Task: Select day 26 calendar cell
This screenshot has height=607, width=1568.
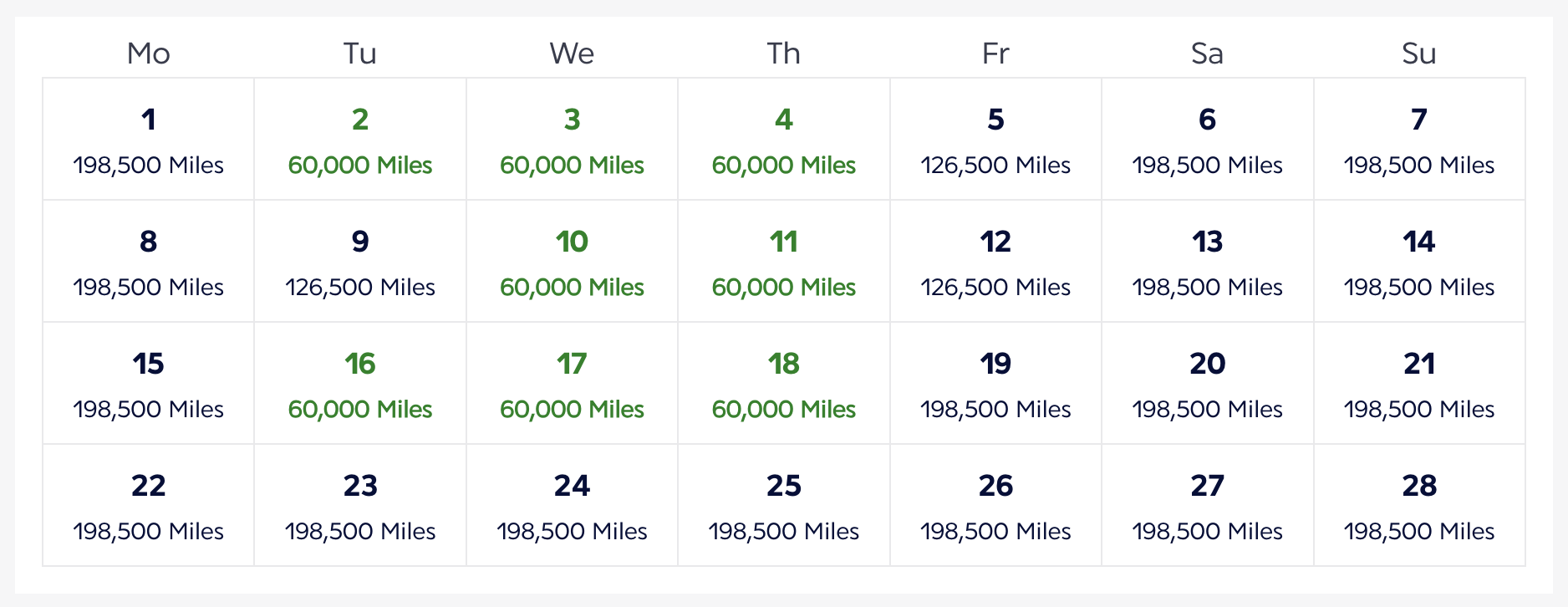Action: pos(995,506)
